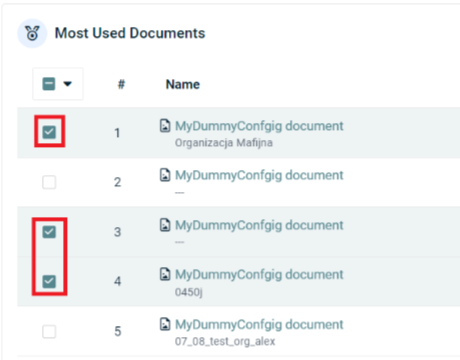
Task: Open MyDummyConfgig document in row 1
Action: point(259,126)
